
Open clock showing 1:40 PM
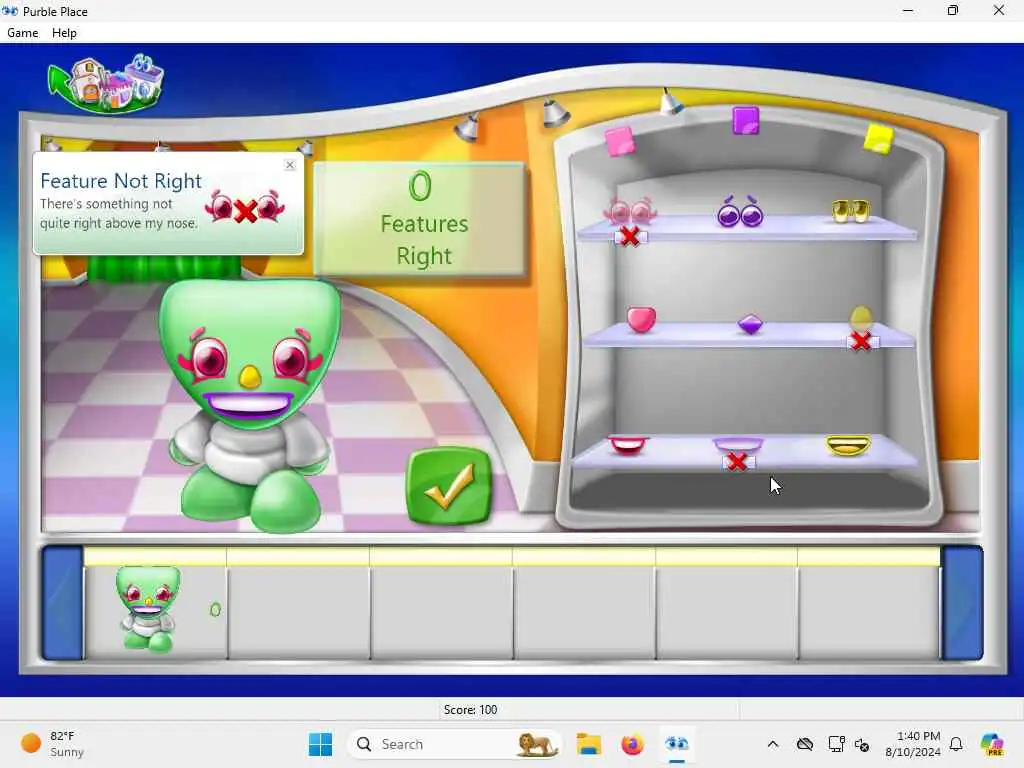(913, 744)
